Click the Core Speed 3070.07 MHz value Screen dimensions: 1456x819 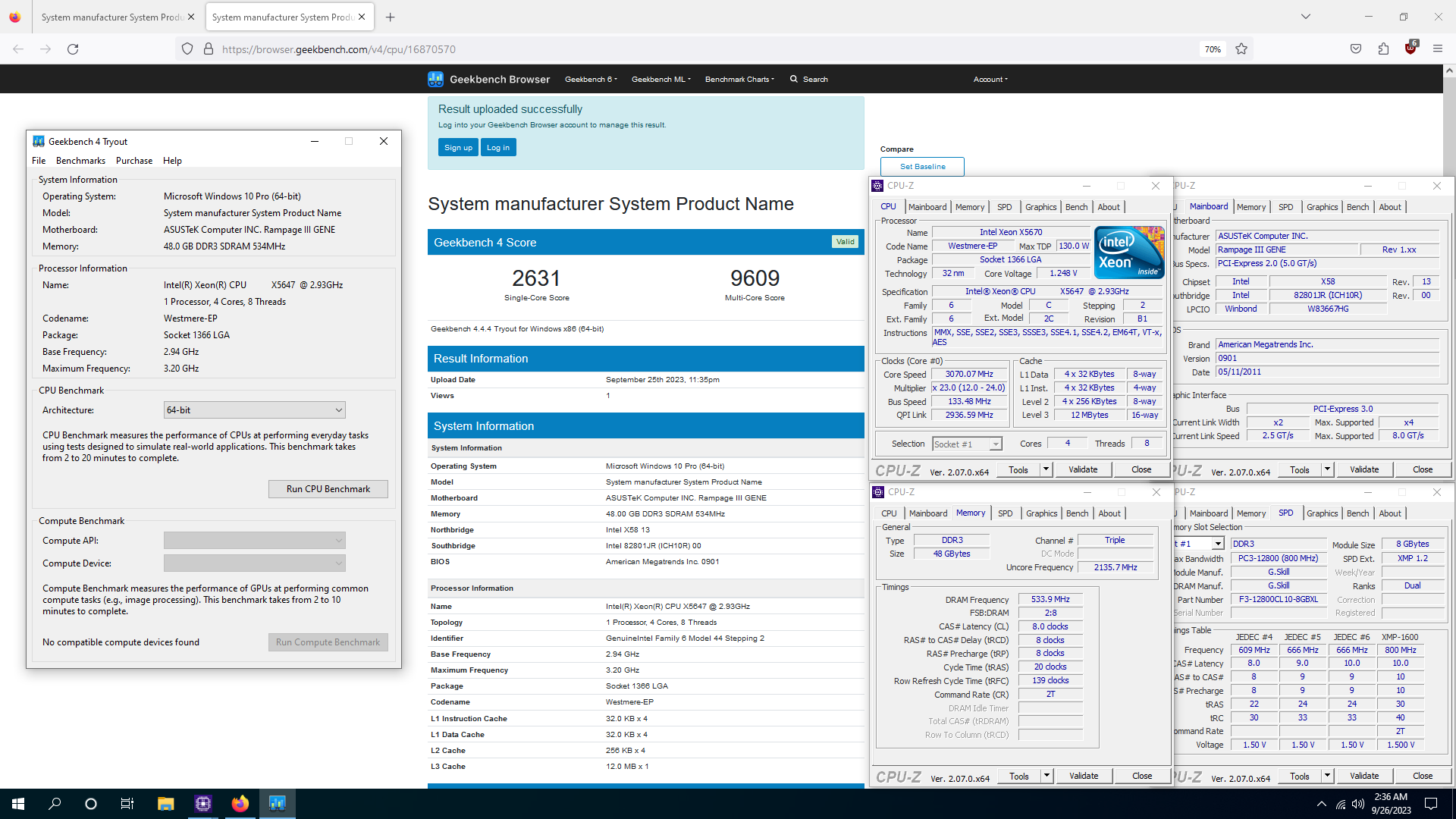(969, 375)
